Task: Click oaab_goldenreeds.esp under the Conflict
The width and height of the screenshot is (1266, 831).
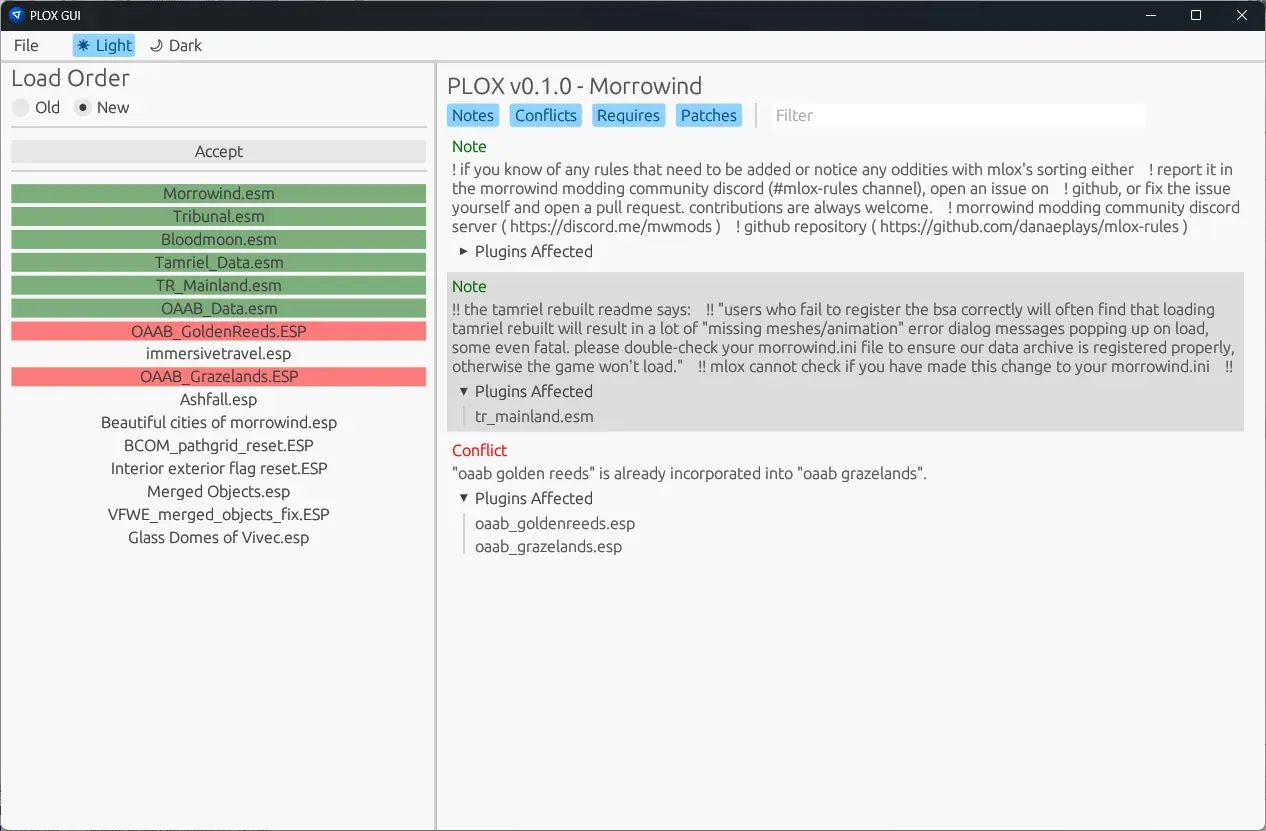Action: pyautogui.click(x=555, y=523)
